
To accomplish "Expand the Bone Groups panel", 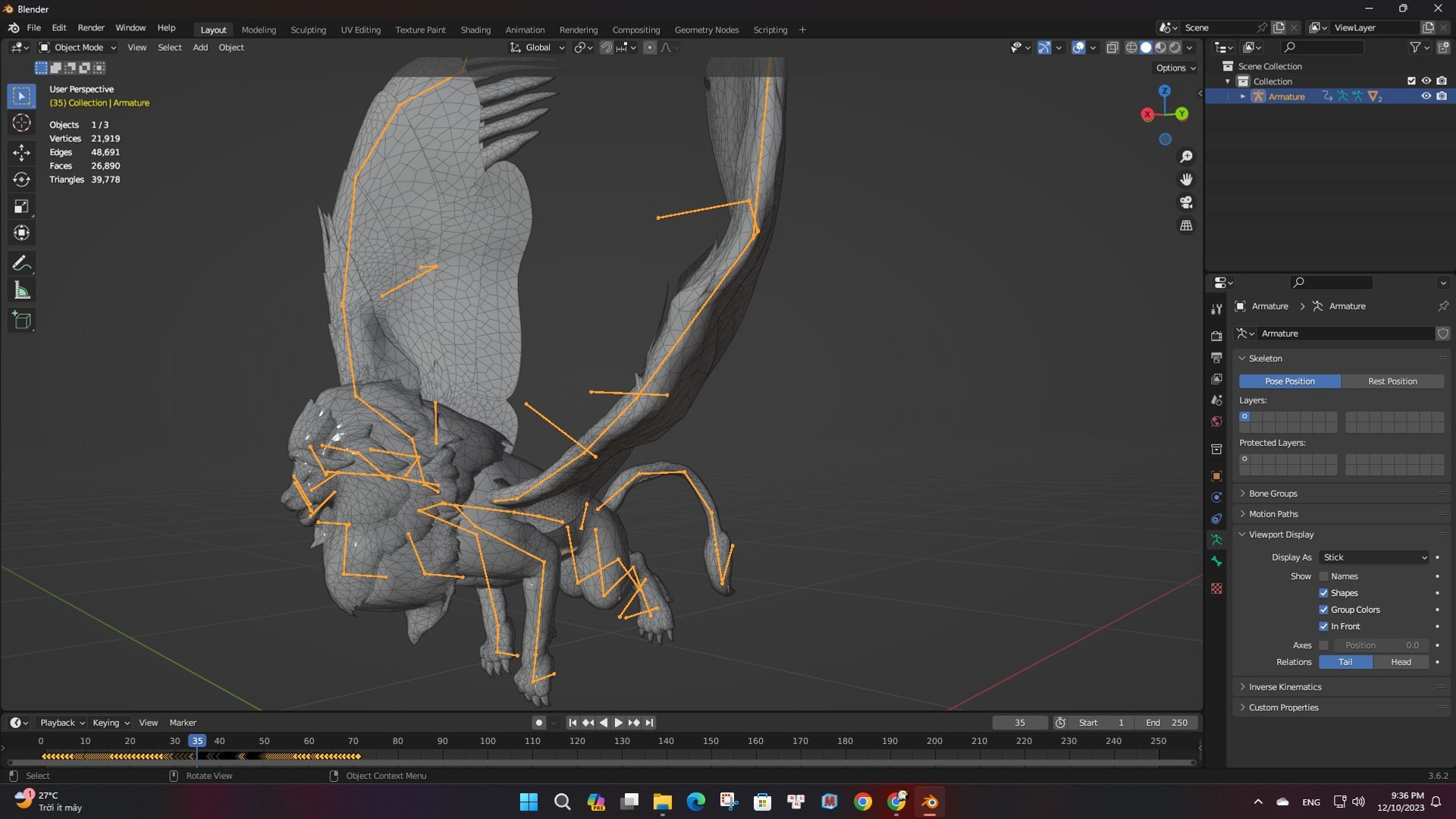I will 1272,494.
